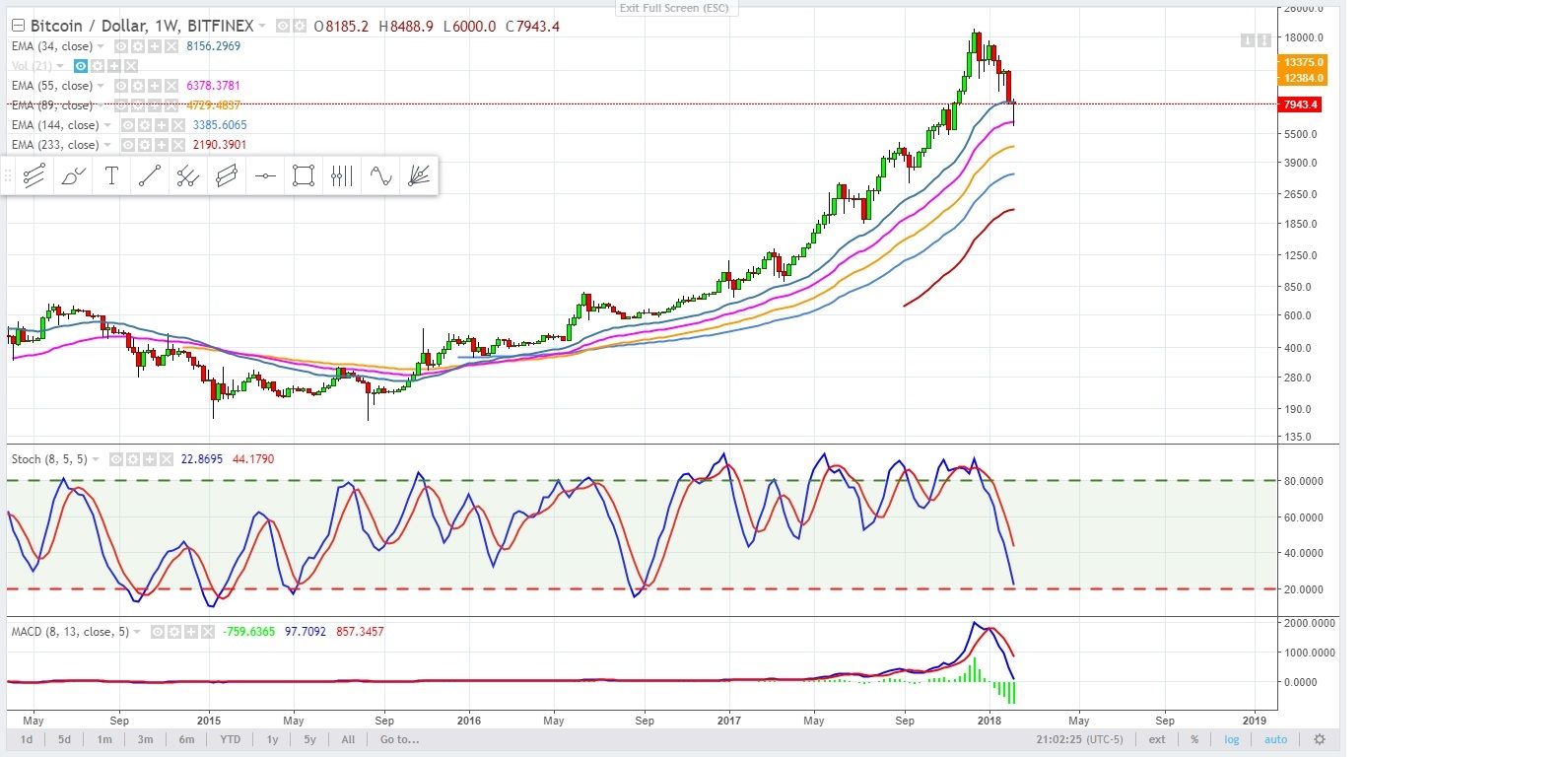This screenshot has width=1568, height=757.
Task: Select the Fib Speed Resistance Fan tool
Action: tap(419, 176)
